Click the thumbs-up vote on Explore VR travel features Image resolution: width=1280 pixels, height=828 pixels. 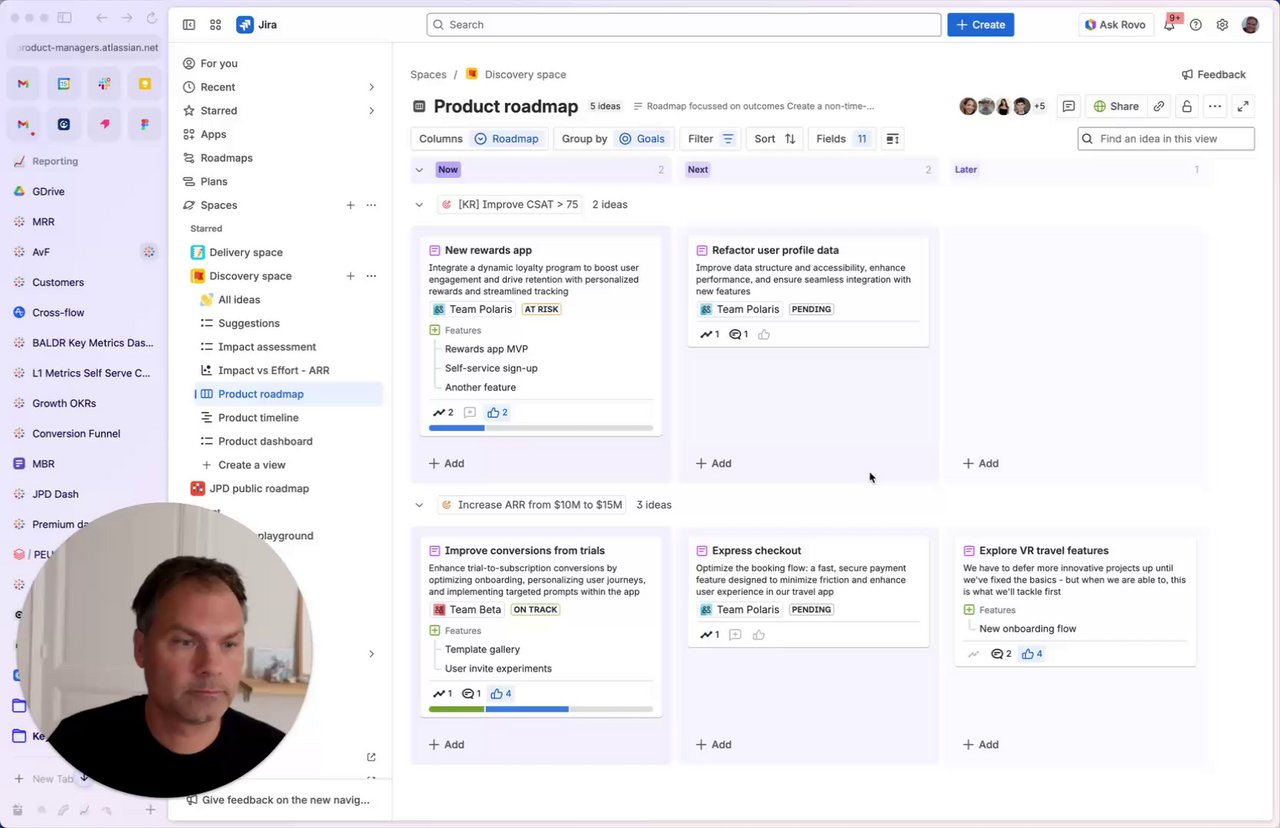1033,654
